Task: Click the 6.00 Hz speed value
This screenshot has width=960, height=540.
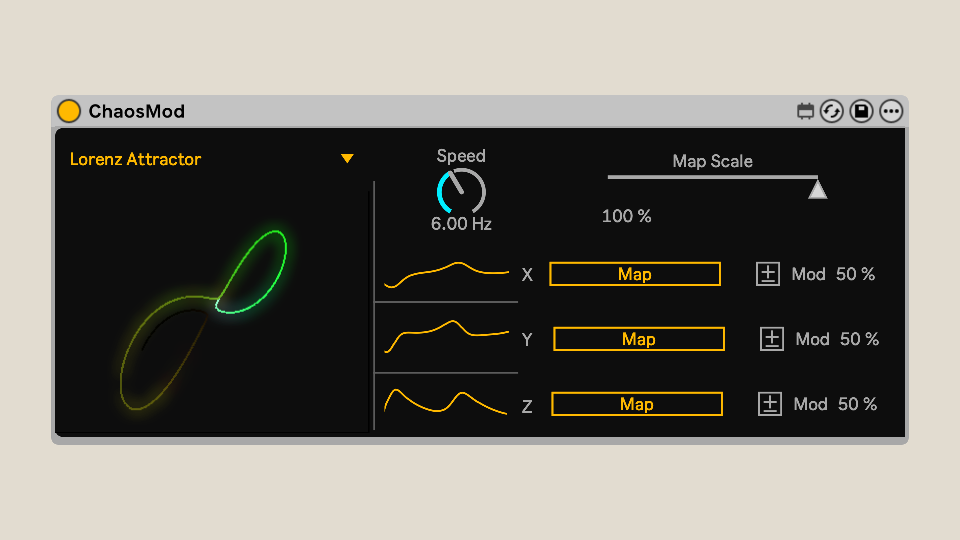Action: tap(461, 224)
